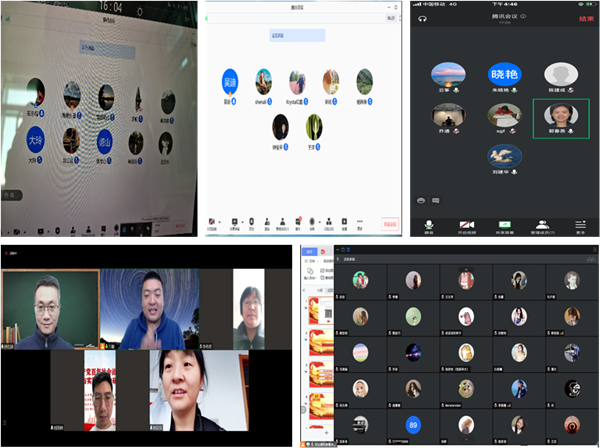The image size is (600, 448).
Task: Click the blue tab in the presentation window
Action: [310, 253]
